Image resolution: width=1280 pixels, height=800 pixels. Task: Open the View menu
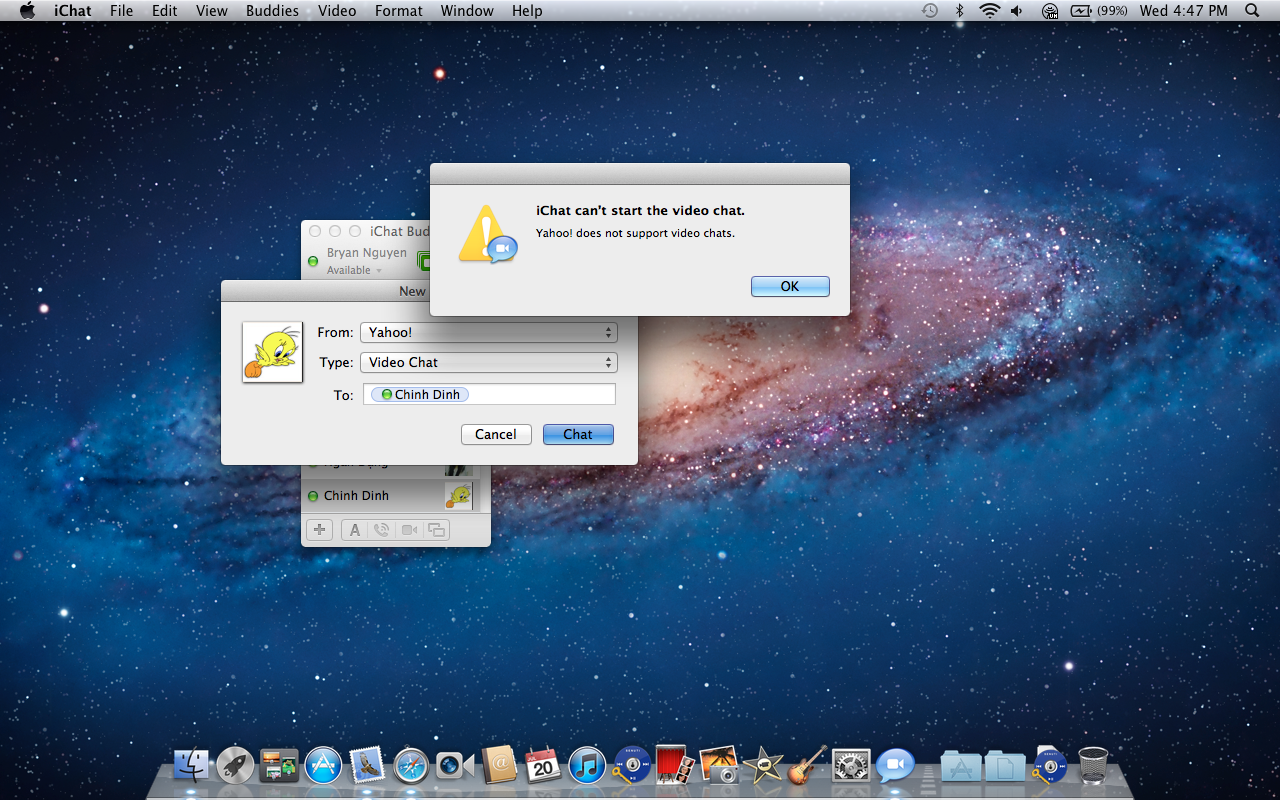[x=212, y=11]
